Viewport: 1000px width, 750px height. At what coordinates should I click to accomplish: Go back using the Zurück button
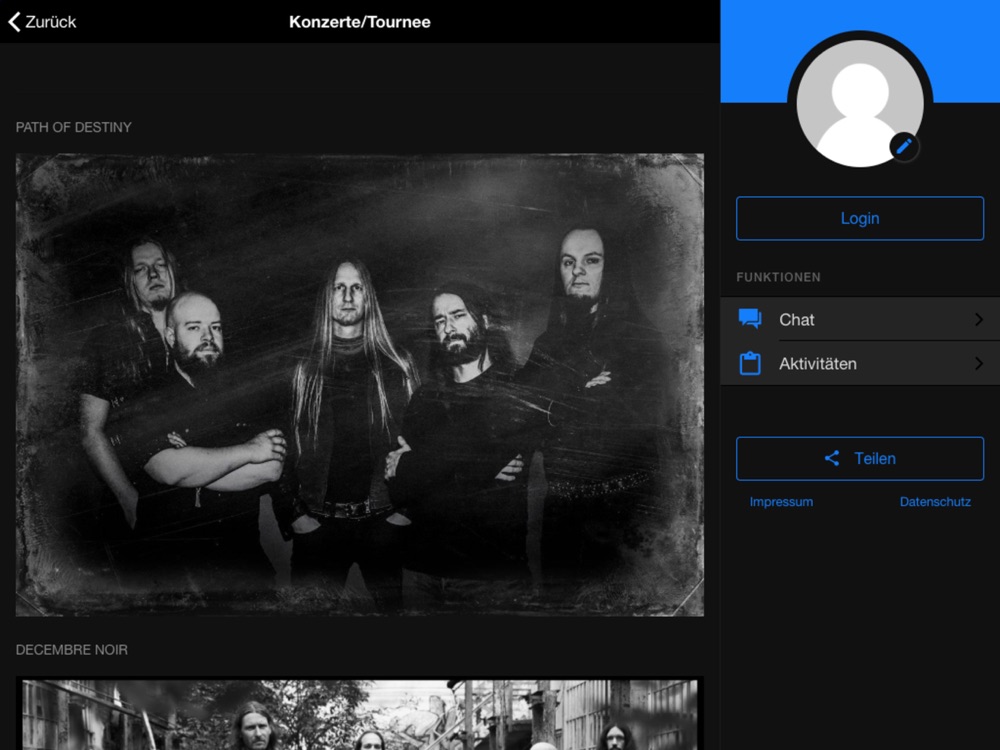42,22
